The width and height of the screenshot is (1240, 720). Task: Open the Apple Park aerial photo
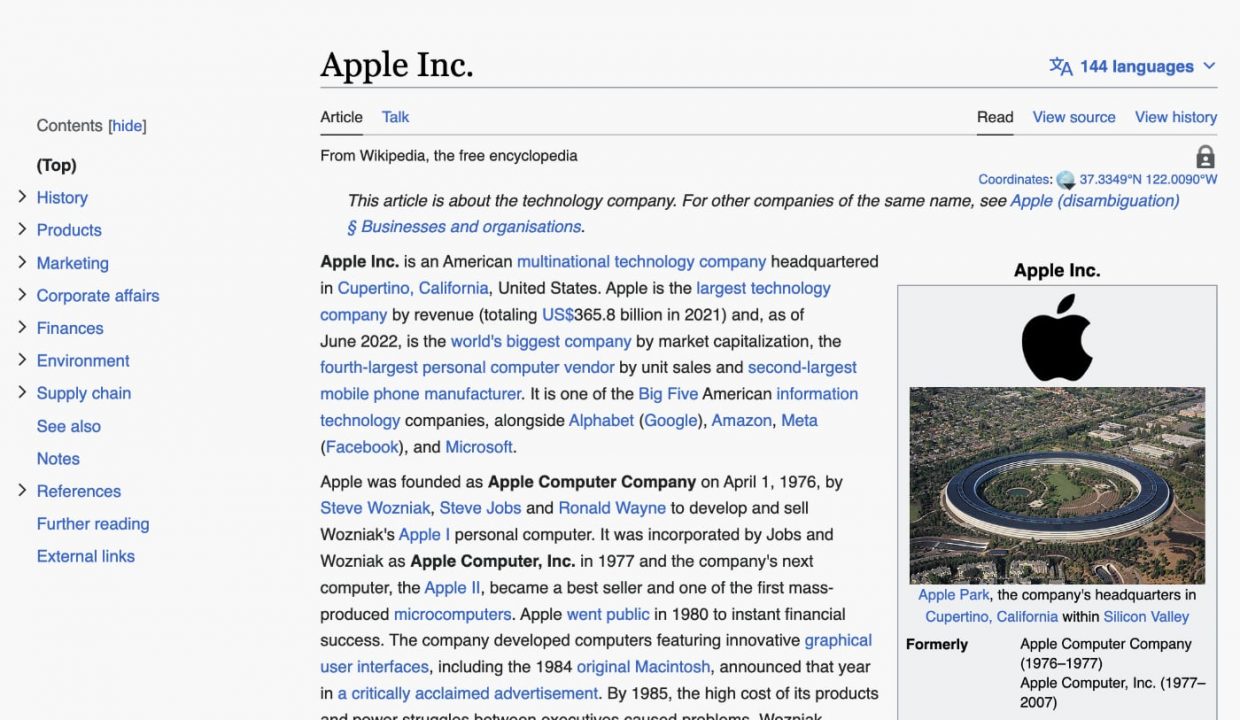pos(1057,485)
